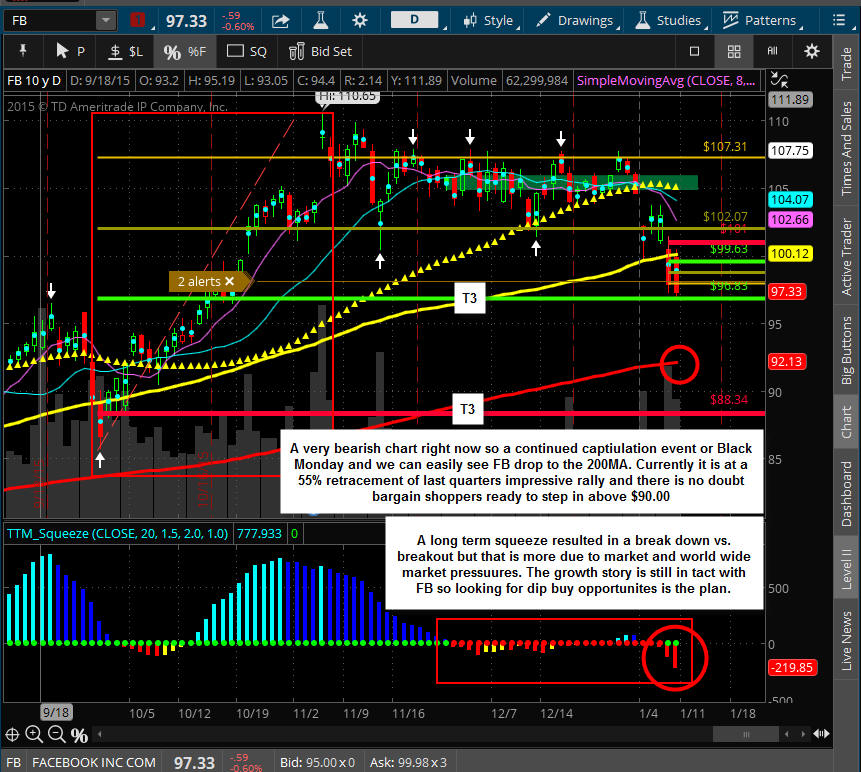Open the Live News side tab
861x772 pixels.
pos(846,641)
